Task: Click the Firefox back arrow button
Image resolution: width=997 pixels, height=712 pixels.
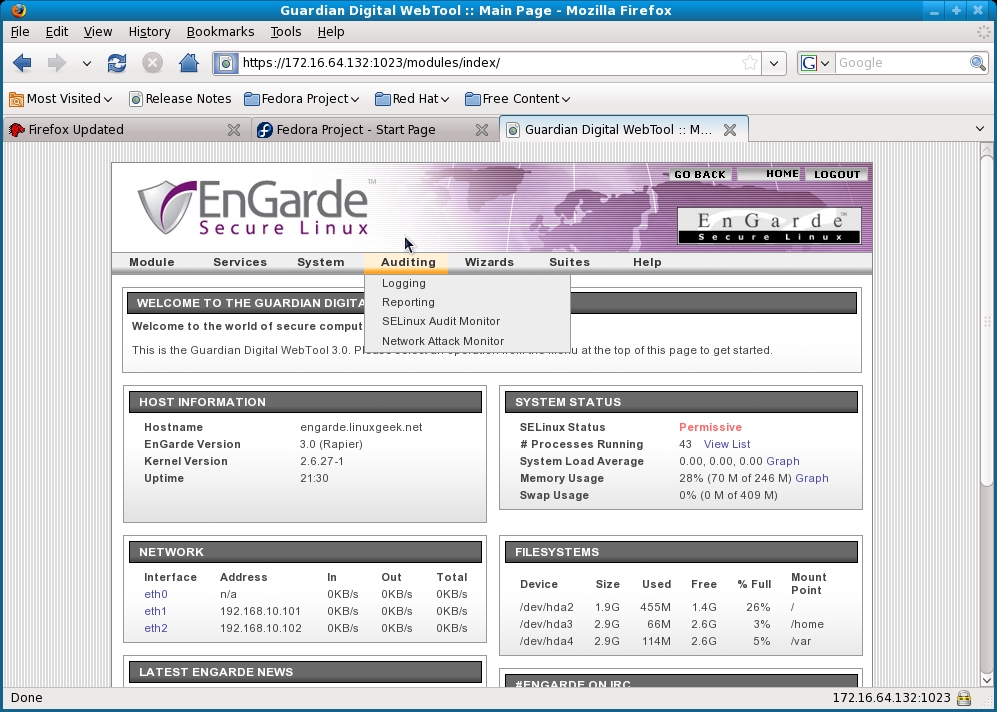Action: (22, 63)
